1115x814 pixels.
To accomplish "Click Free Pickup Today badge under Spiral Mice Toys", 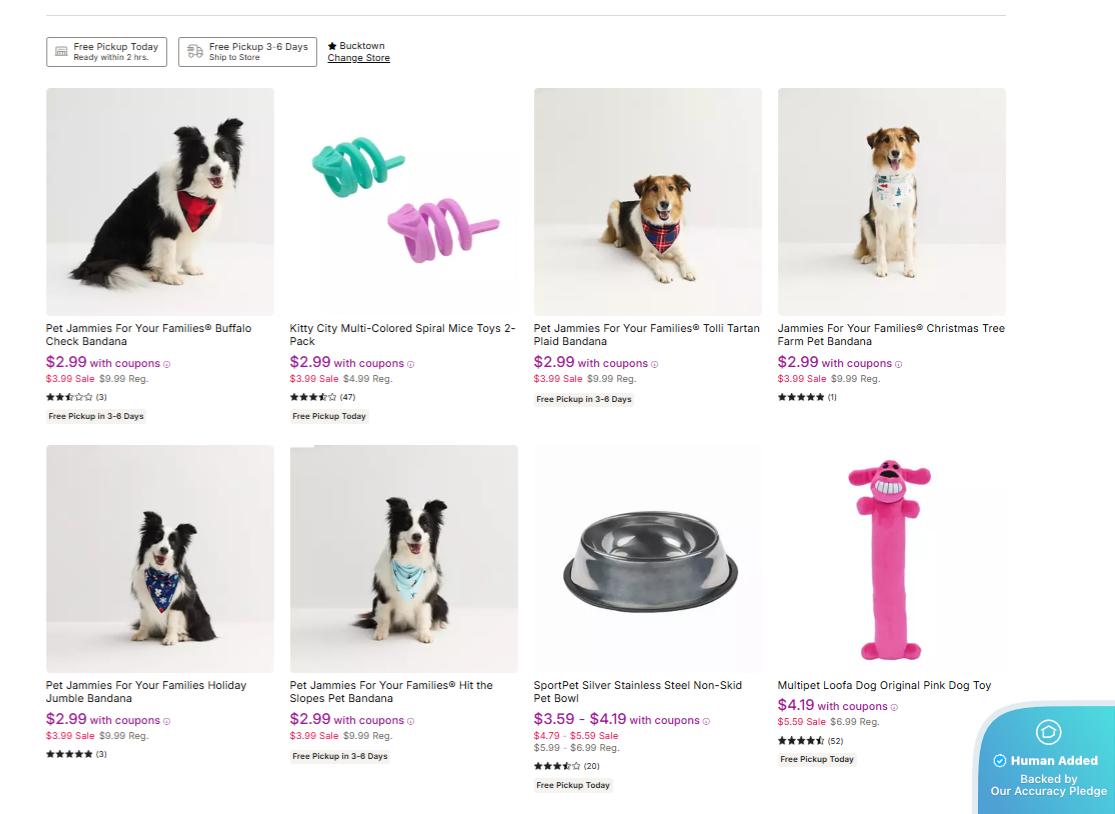I will pyautogui.click(x=329, y=415).
